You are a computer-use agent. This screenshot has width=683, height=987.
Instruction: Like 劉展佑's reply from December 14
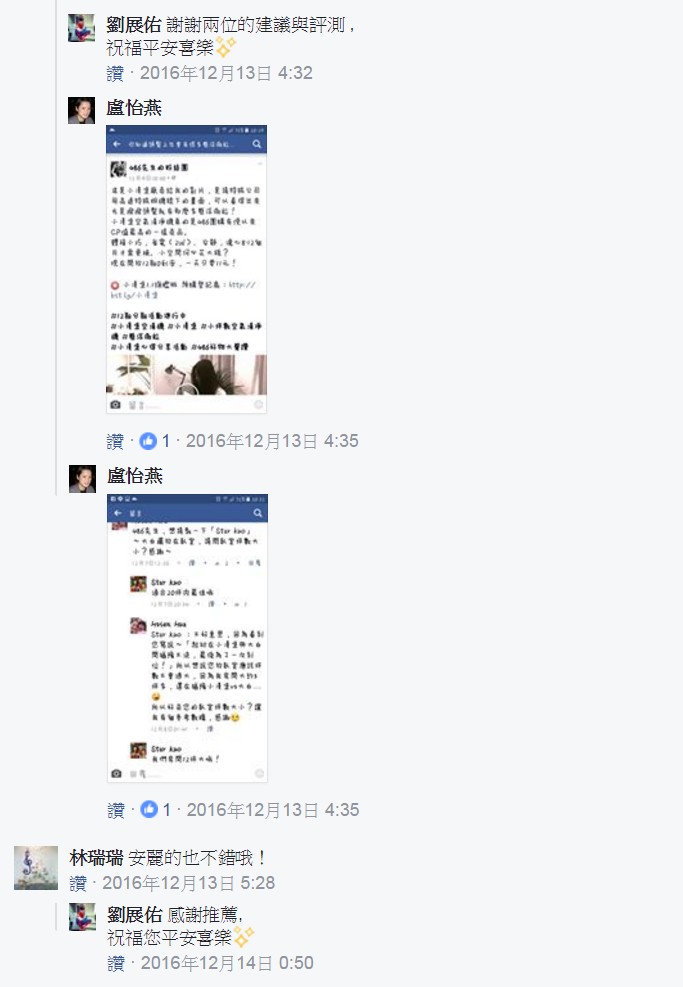click(116, 964)
